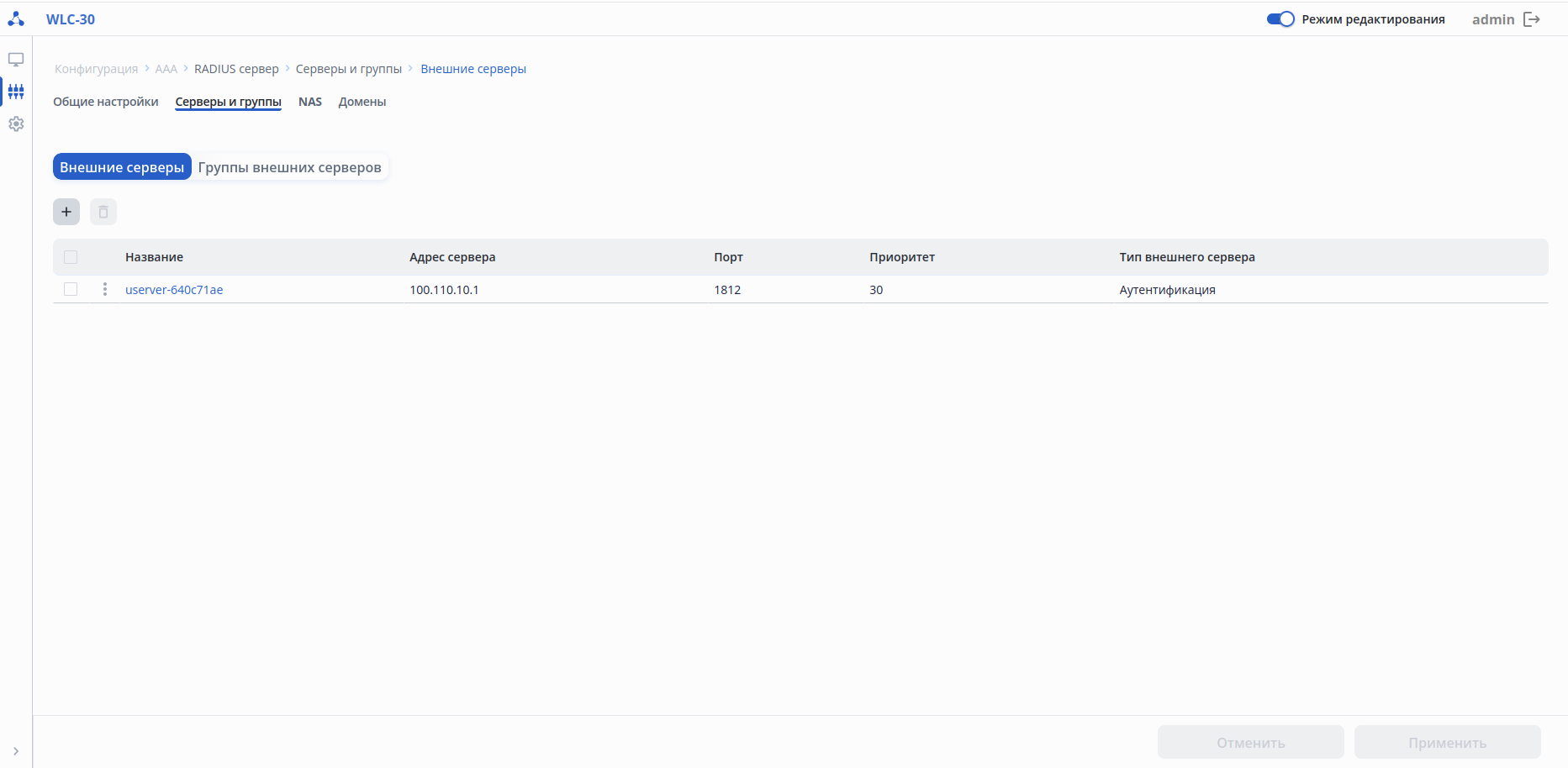Open the userver-640c71ae server link

point(174,290)
